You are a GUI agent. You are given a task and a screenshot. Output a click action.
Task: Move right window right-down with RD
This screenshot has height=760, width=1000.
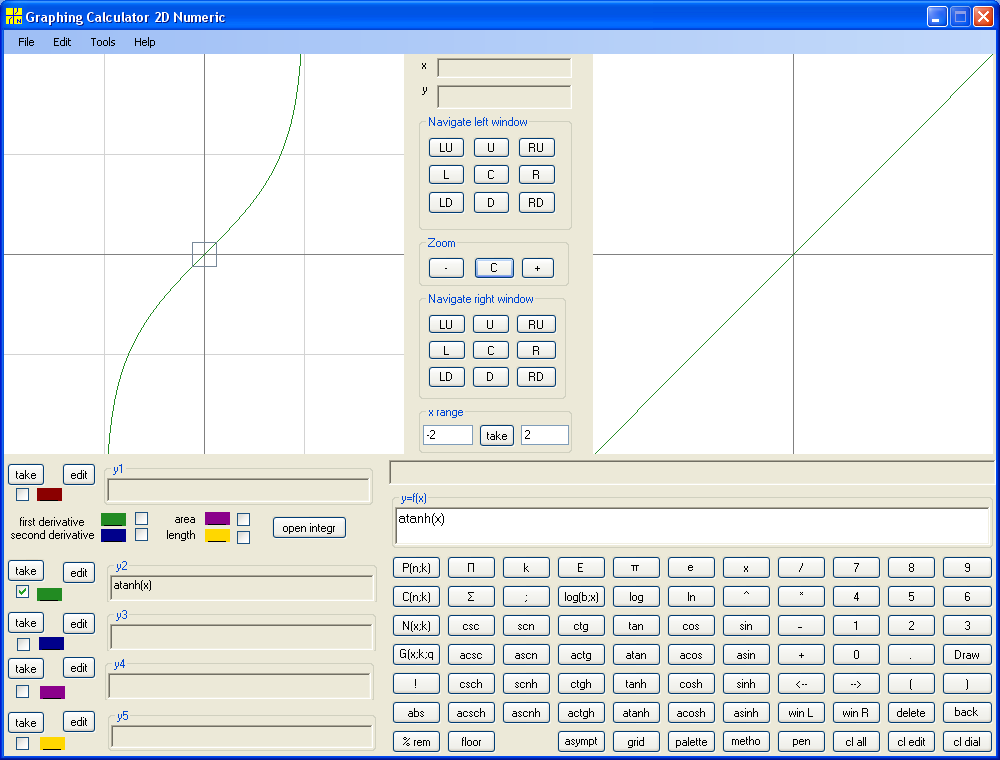coord(536,377)
